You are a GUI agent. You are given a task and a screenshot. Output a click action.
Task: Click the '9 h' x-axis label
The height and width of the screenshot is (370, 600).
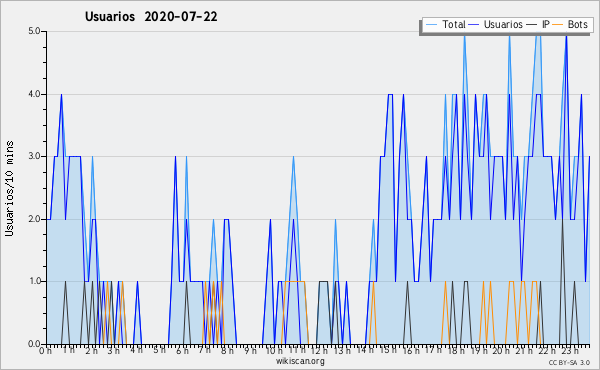click(250, 350)
